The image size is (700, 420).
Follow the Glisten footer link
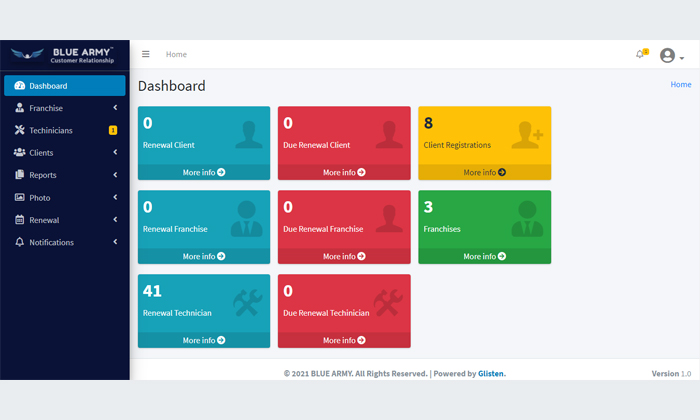click(x=490, y=374)
